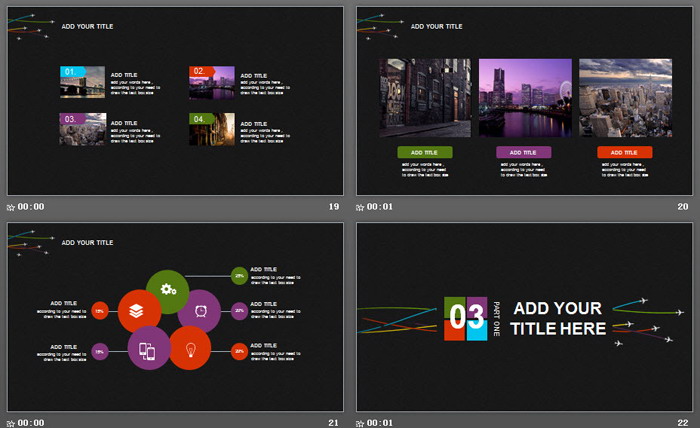The width and height of the screenshot is (700, 428).
Task: Click the transition star icon under slide 21
Action: (x=11, y=422)
